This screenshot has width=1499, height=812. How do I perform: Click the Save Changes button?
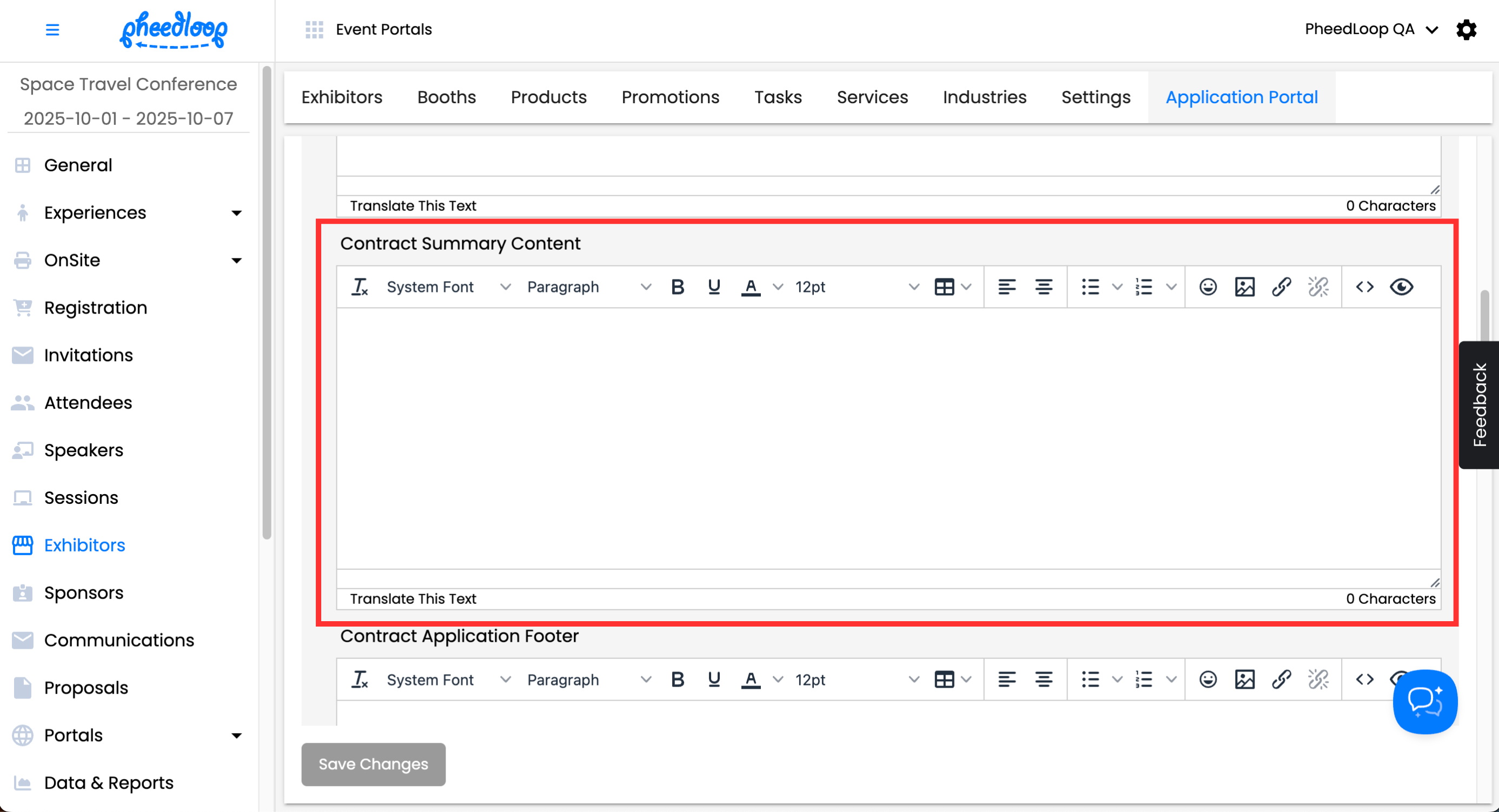pyautogui.click(x=373, y=764)
